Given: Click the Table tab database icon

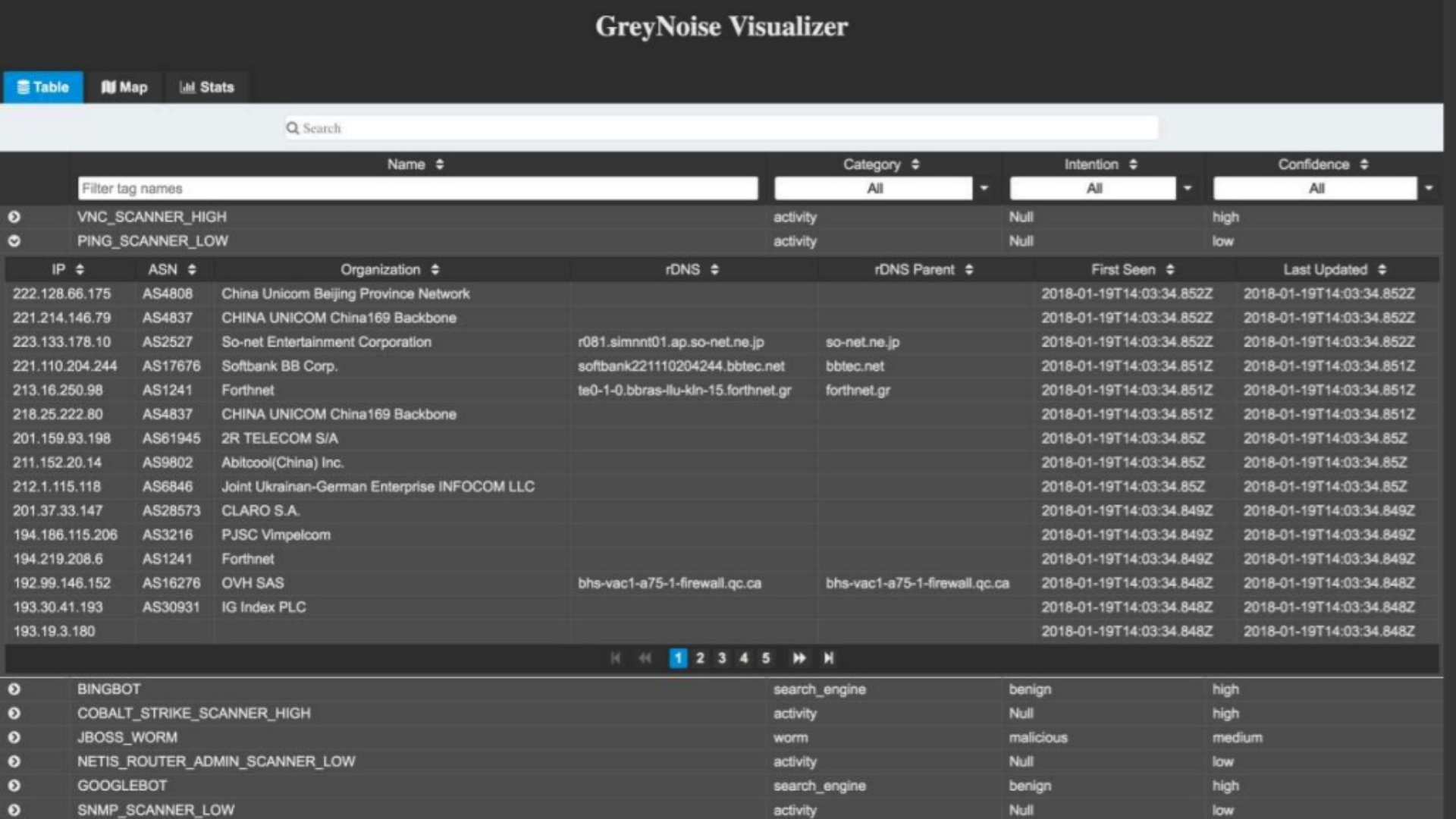Looking at the screenshot, I should (x=24, y=87).
